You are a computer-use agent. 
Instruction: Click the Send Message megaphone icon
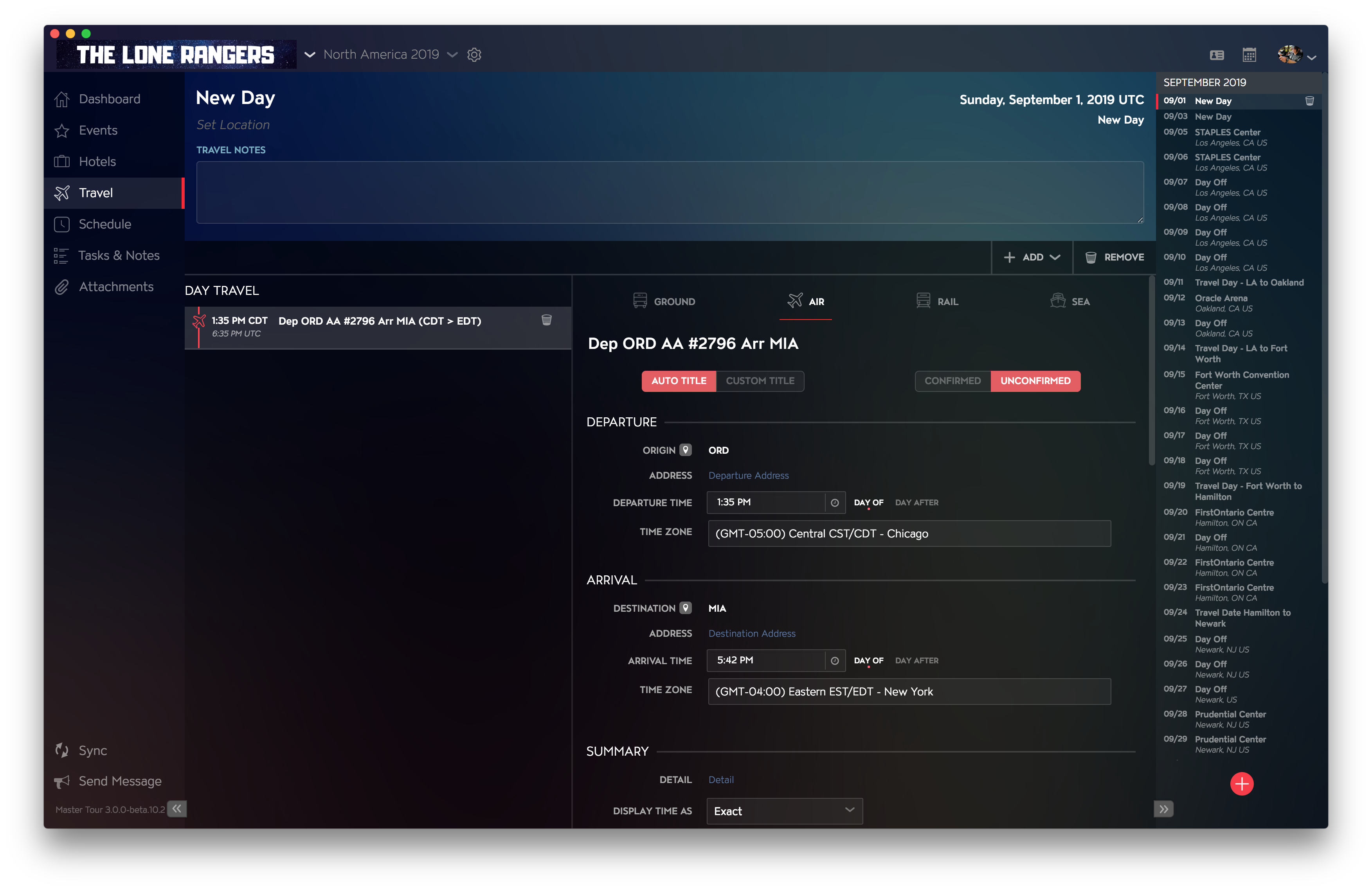click(x=62, y=781)
